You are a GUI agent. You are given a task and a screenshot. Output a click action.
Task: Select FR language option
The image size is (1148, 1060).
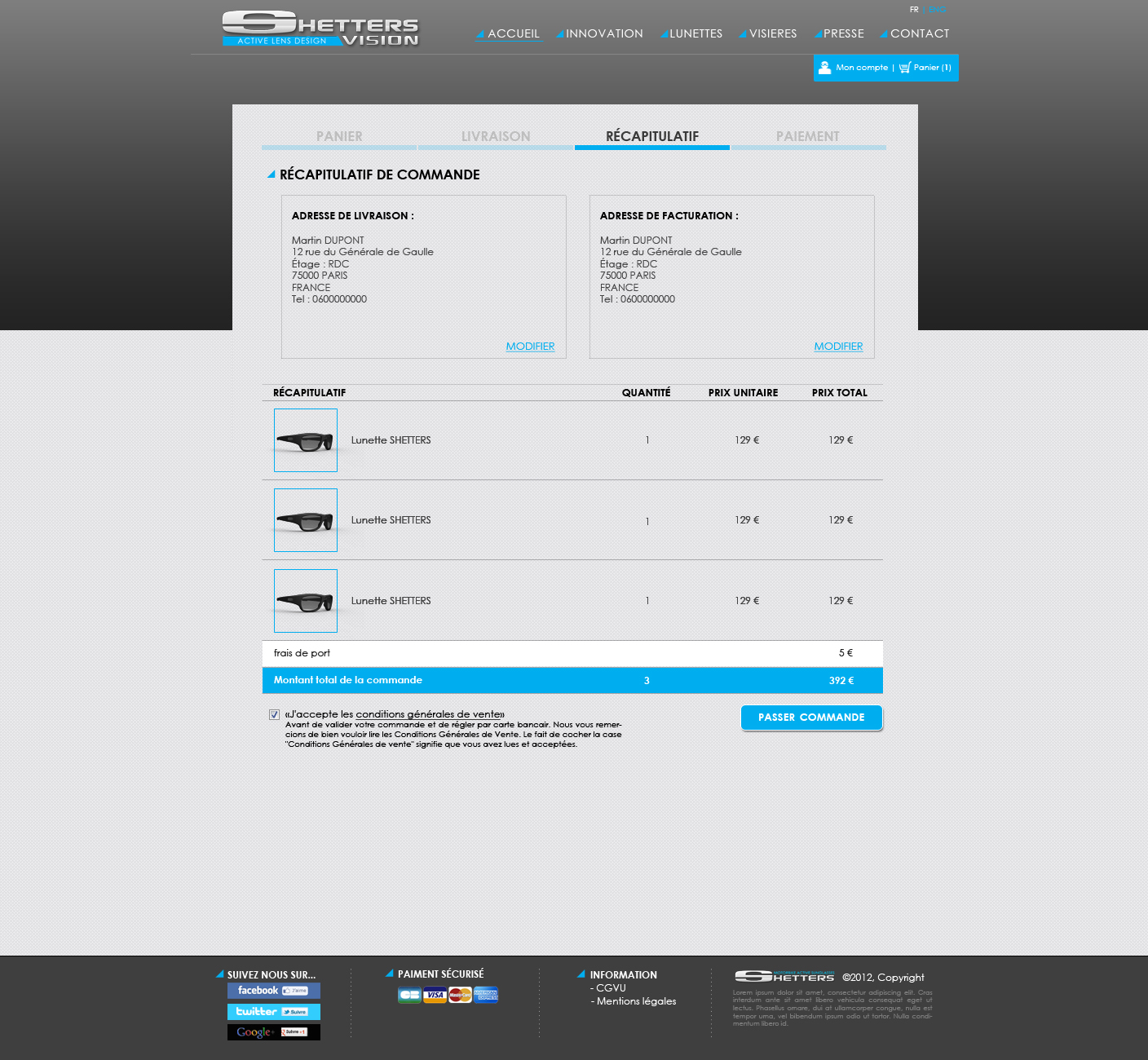click(x=914, y=10)
